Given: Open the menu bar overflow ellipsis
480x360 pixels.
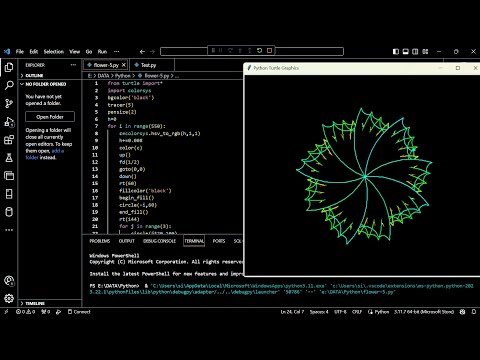Looking at the screenshot, I should click(x=116, y=52).
